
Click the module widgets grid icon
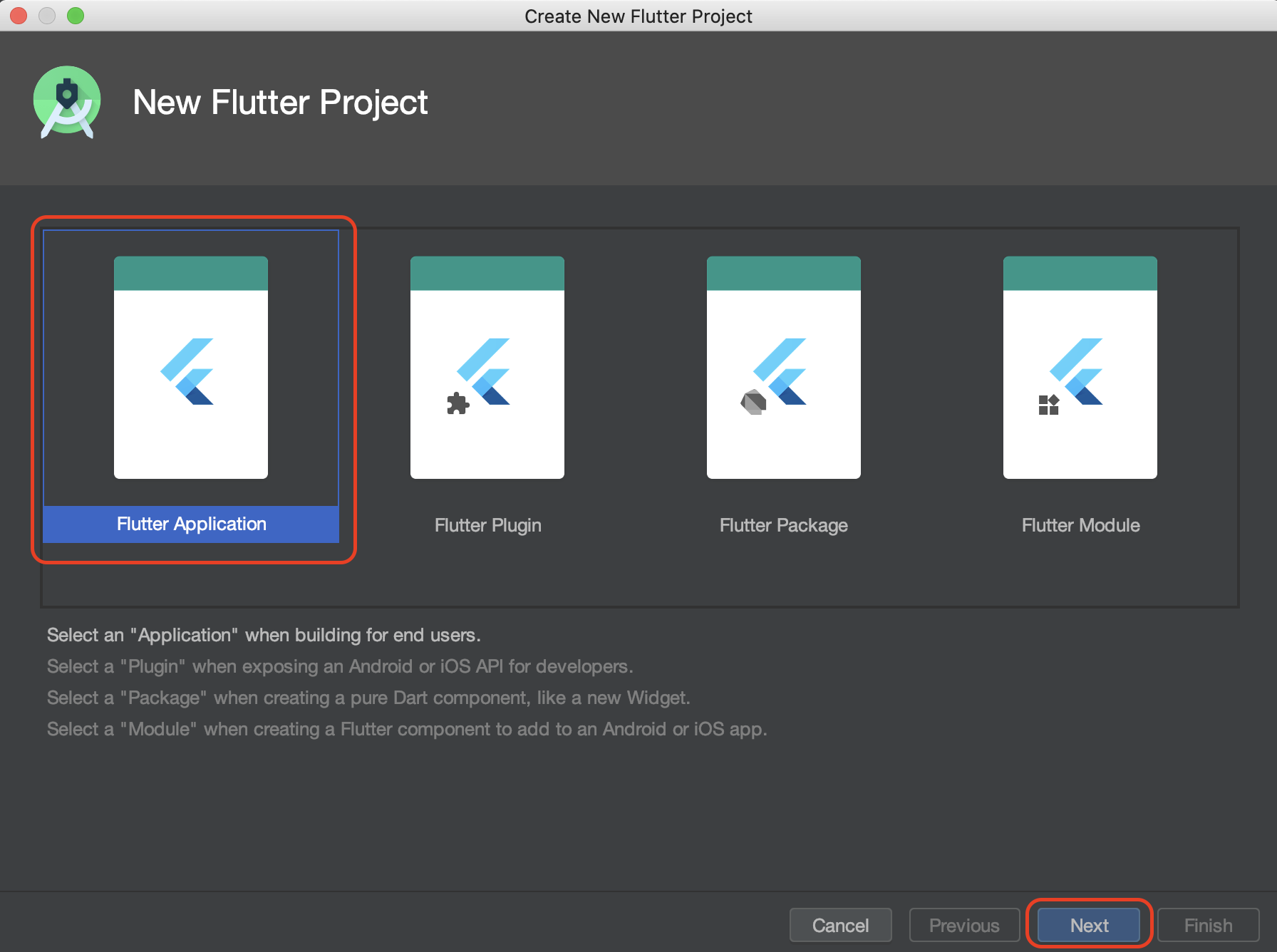(1049, 405)
